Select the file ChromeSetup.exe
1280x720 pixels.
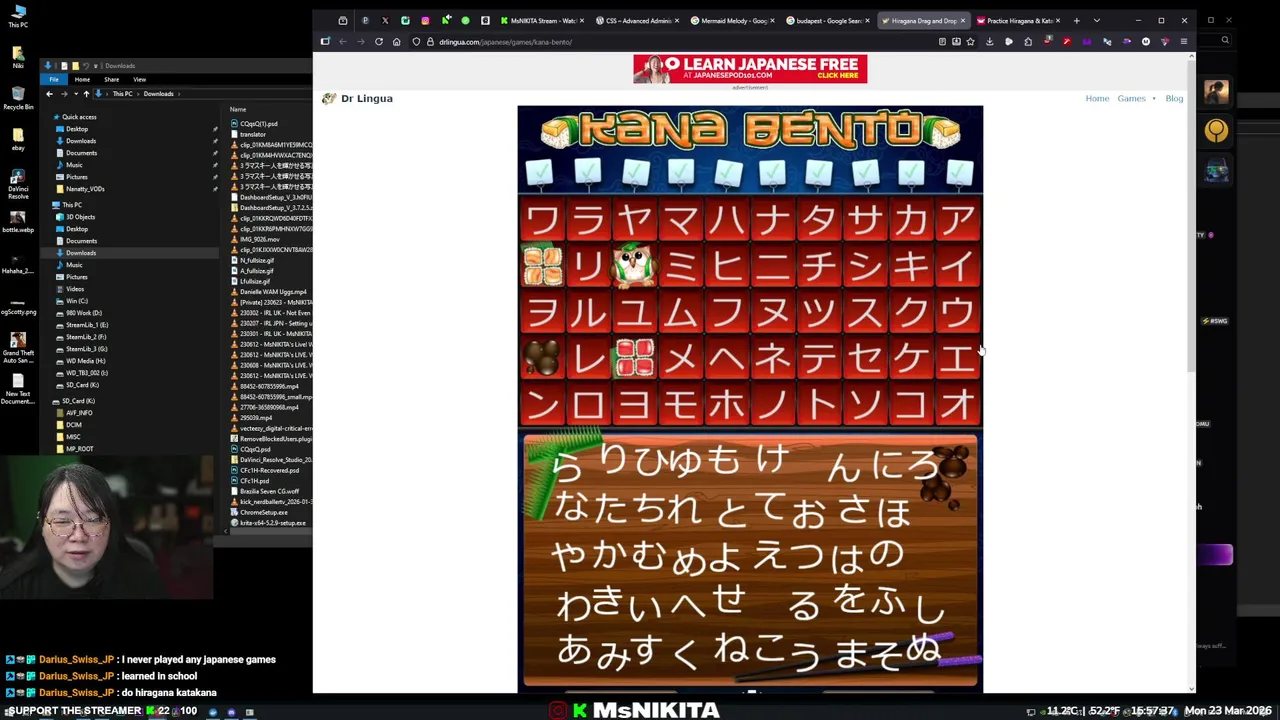[x=260, y=512]
